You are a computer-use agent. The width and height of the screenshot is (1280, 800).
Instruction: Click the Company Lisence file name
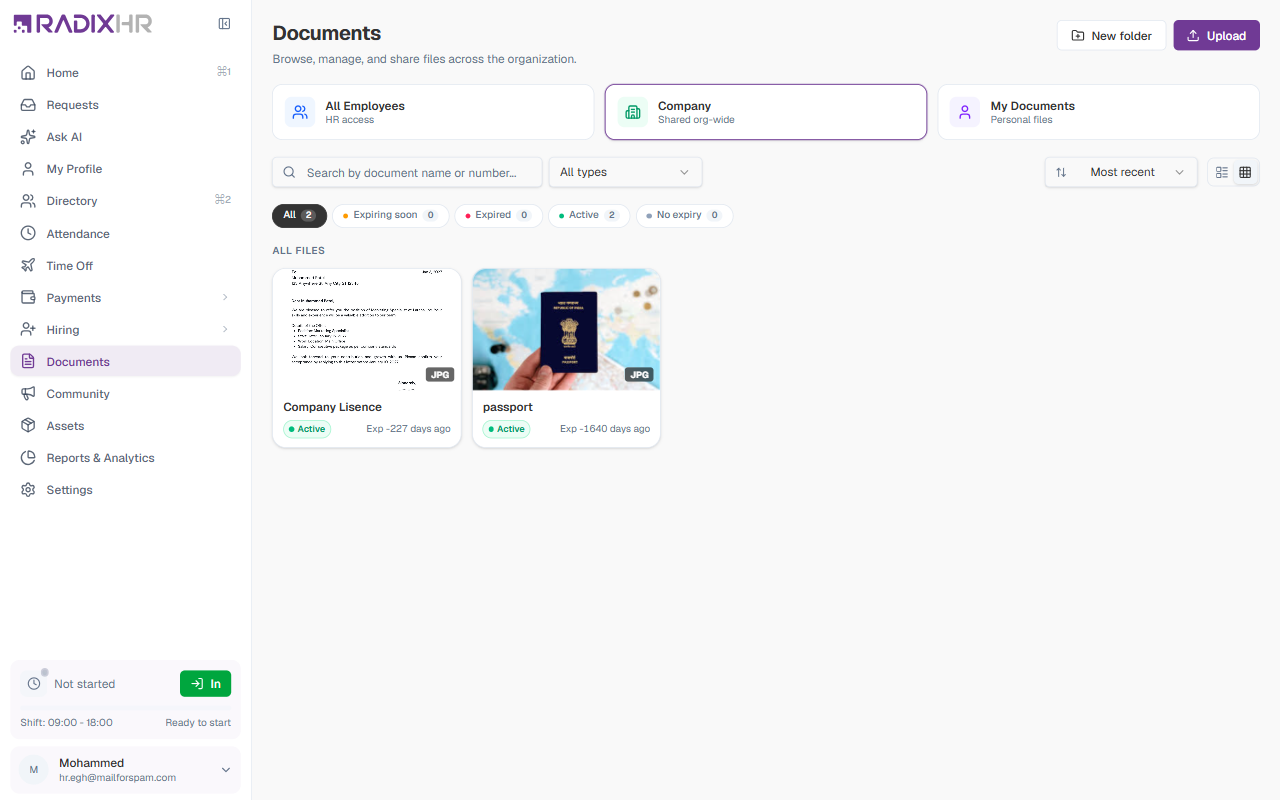pos(333,407)
